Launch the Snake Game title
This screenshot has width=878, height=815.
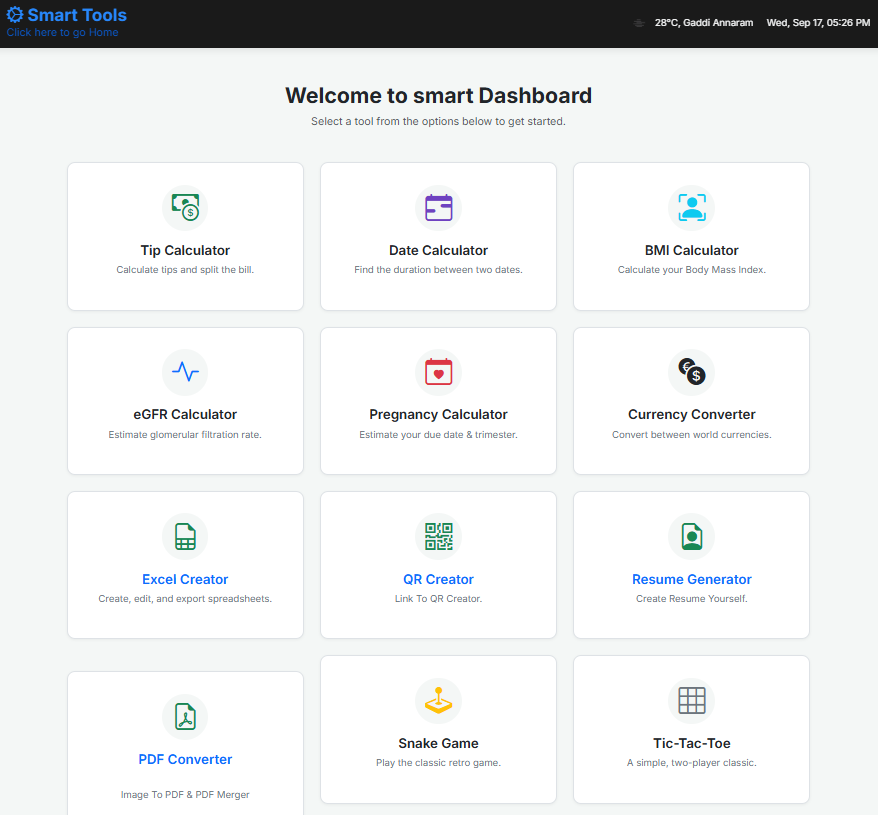click(438, 743)
